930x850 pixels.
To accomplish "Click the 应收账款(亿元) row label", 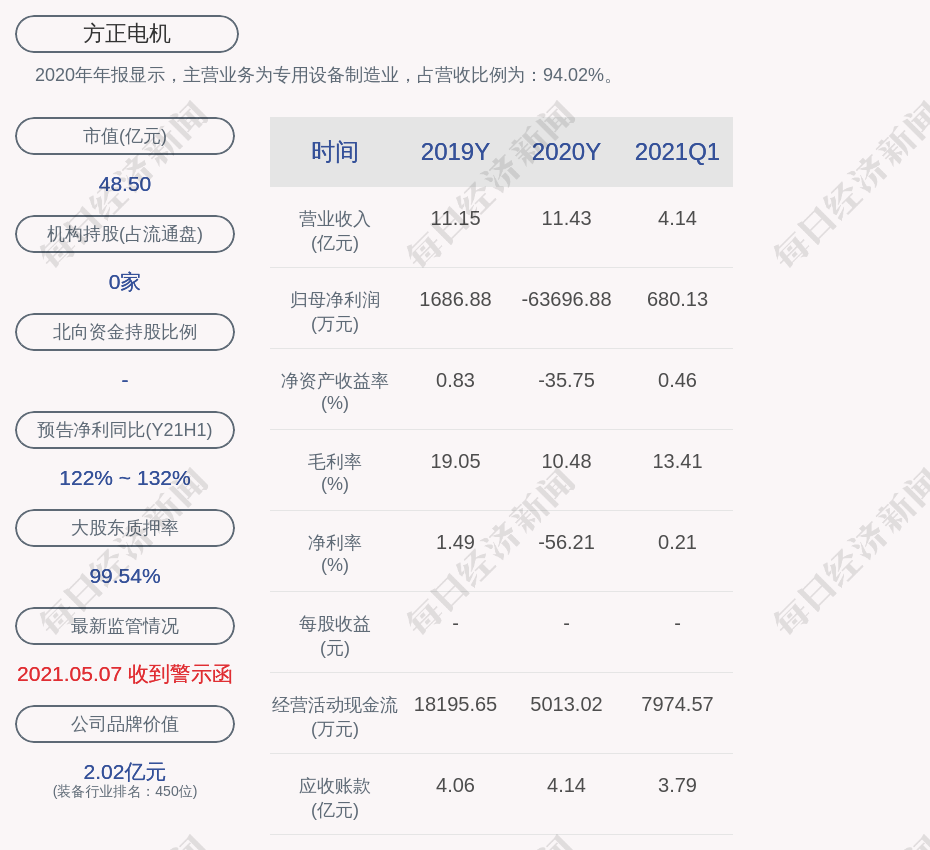I will pos(335,797).
